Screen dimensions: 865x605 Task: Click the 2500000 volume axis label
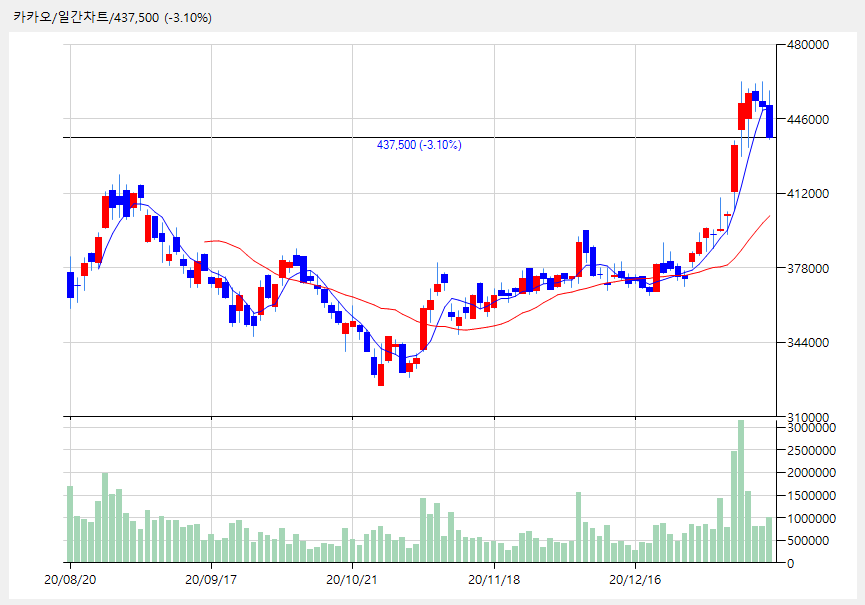[811, 450]
